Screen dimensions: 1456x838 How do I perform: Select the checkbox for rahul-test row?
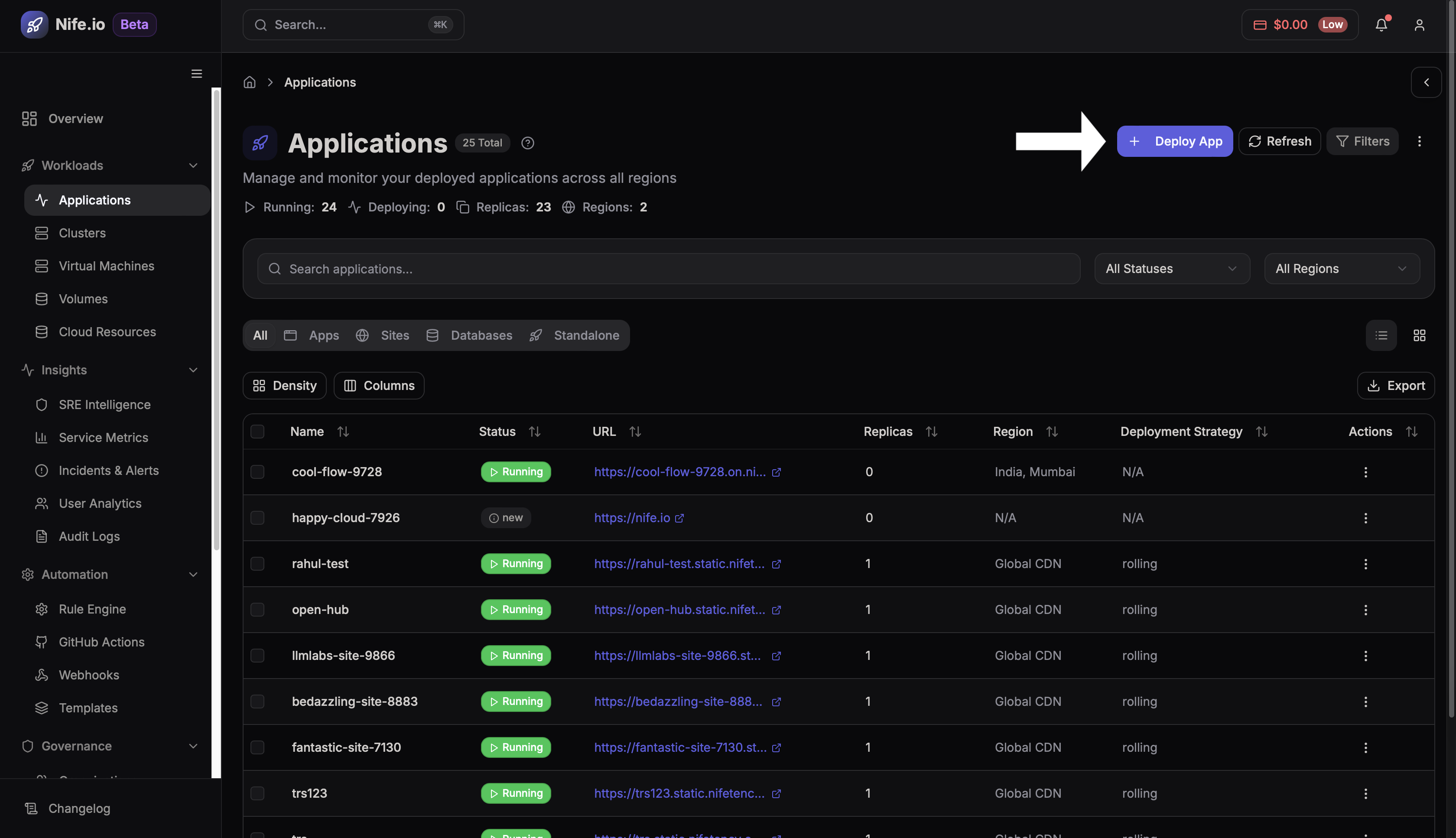pos(257,563)
